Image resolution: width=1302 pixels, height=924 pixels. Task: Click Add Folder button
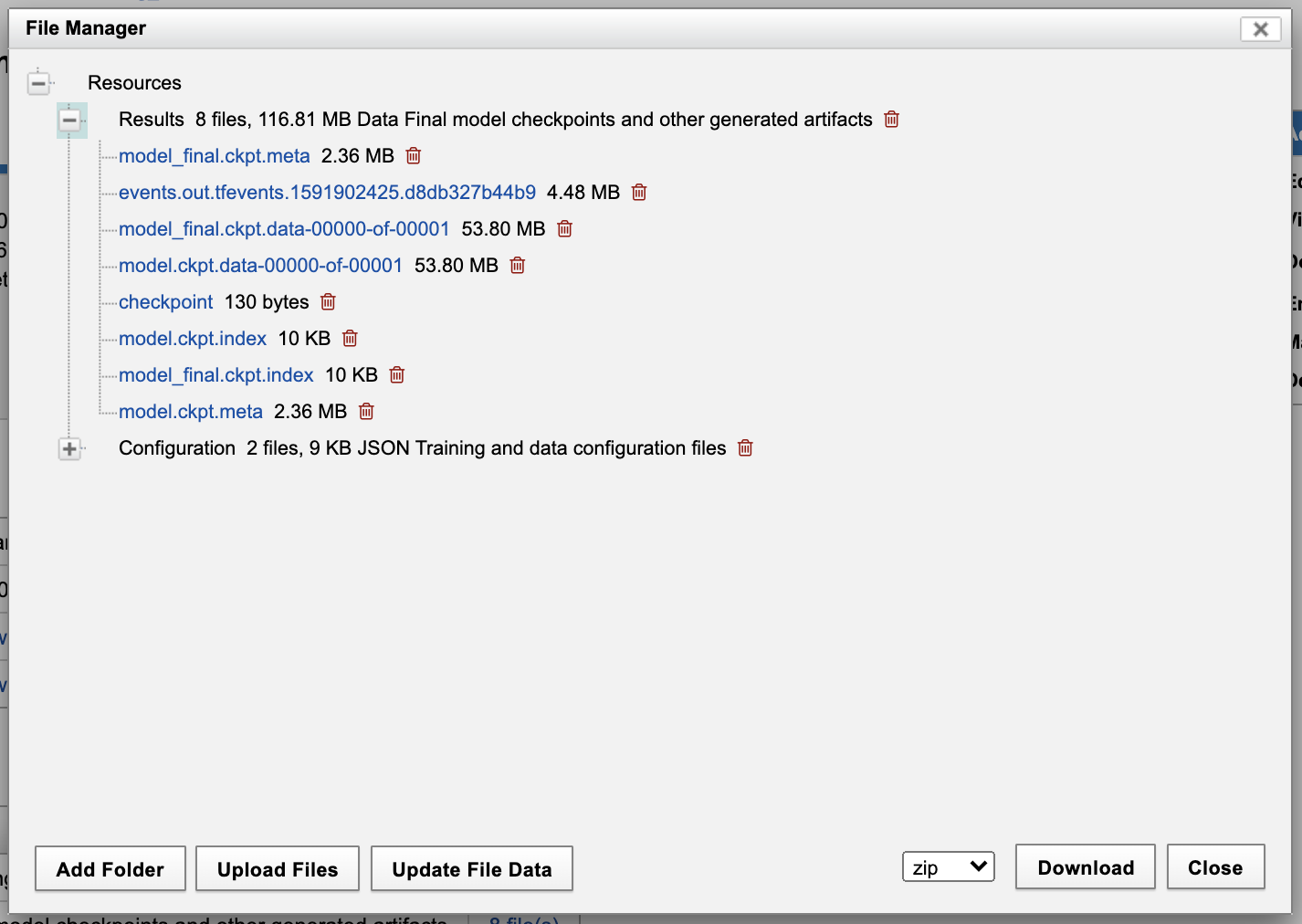pyautogui.click(x=110, y=869)
